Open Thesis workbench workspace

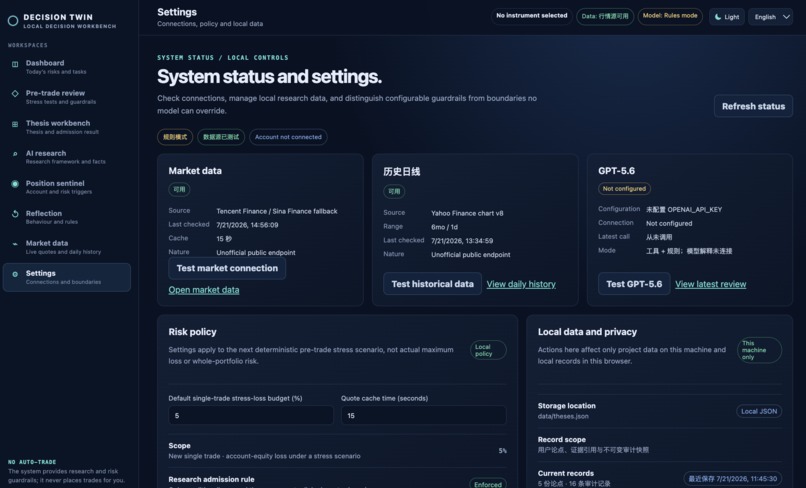click(x=67, y=127)
